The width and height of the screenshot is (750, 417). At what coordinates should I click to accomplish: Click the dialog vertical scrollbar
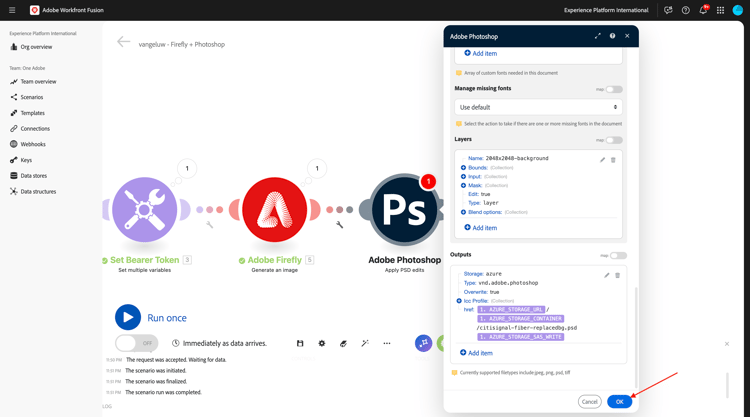pos(636,337)
